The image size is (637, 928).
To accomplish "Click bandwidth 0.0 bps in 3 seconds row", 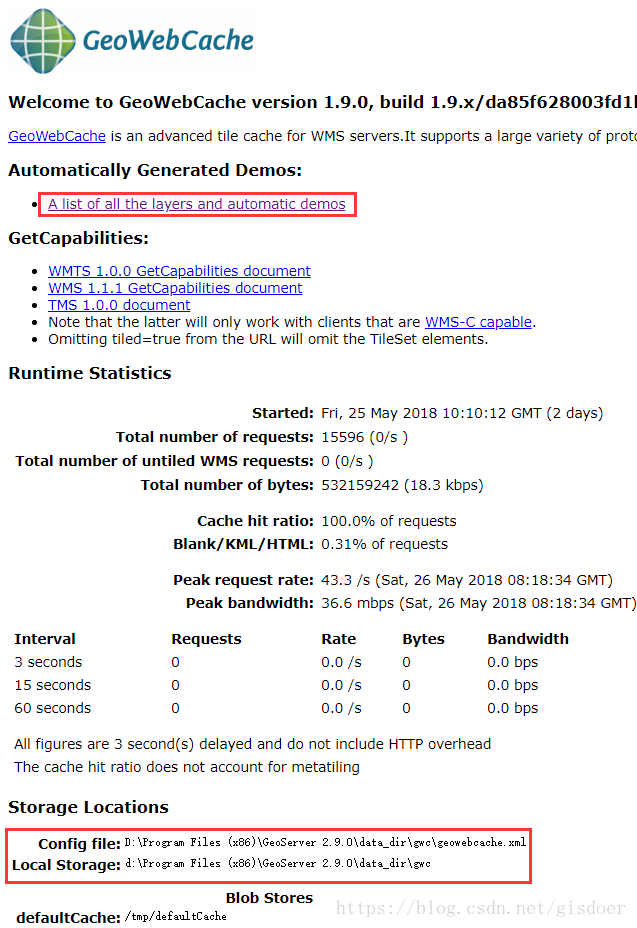I will tap(513, 662).
